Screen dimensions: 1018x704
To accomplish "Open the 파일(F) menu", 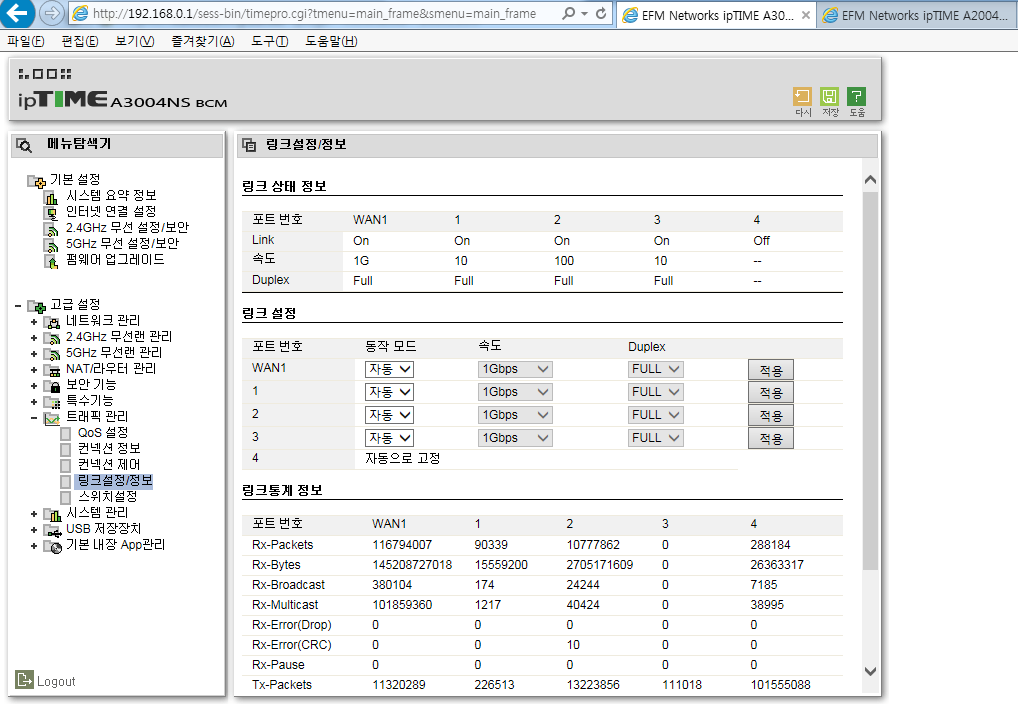I will [26, 41].
